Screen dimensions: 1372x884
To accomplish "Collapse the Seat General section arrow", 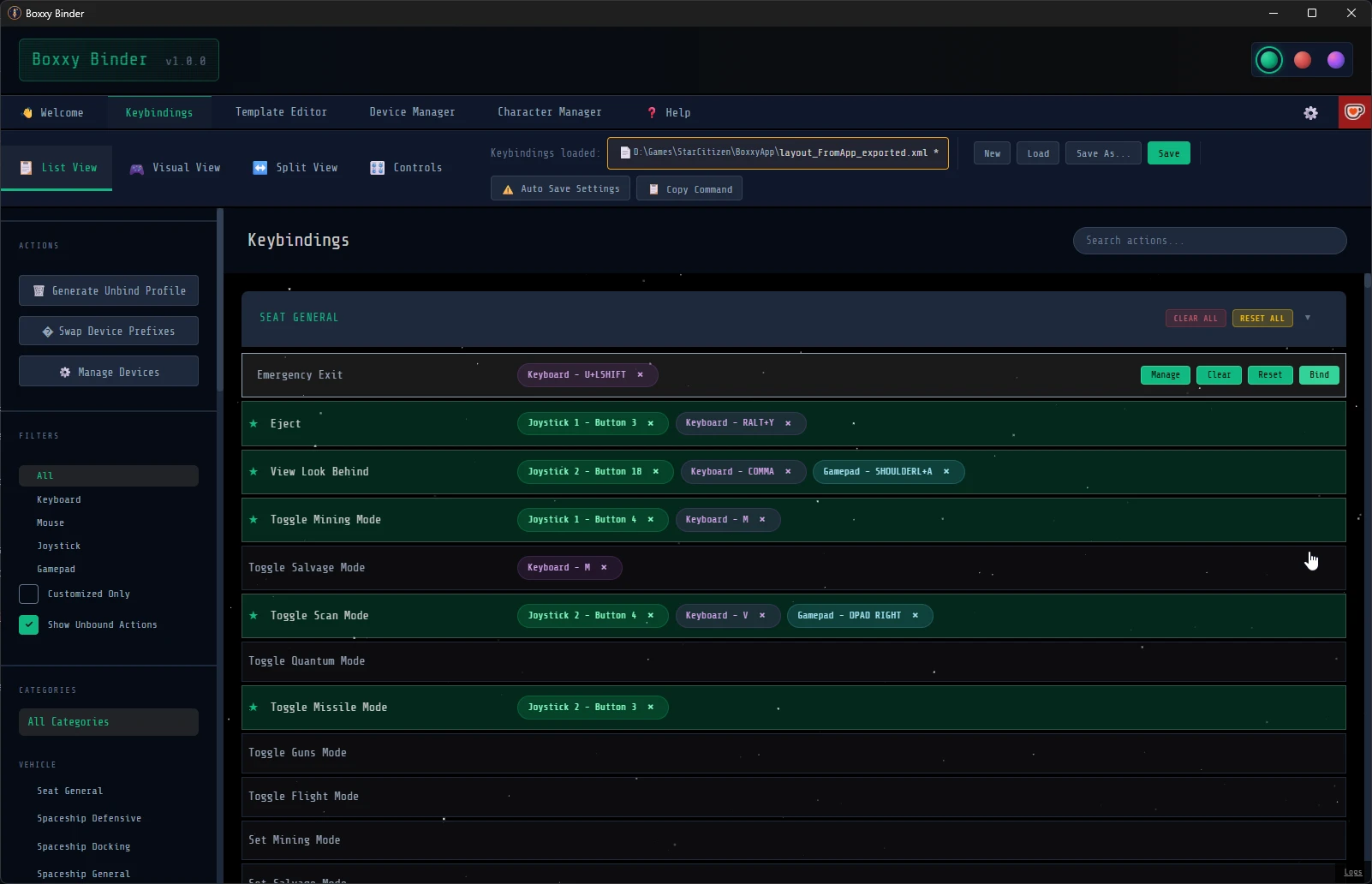I will pos(1308,318).
